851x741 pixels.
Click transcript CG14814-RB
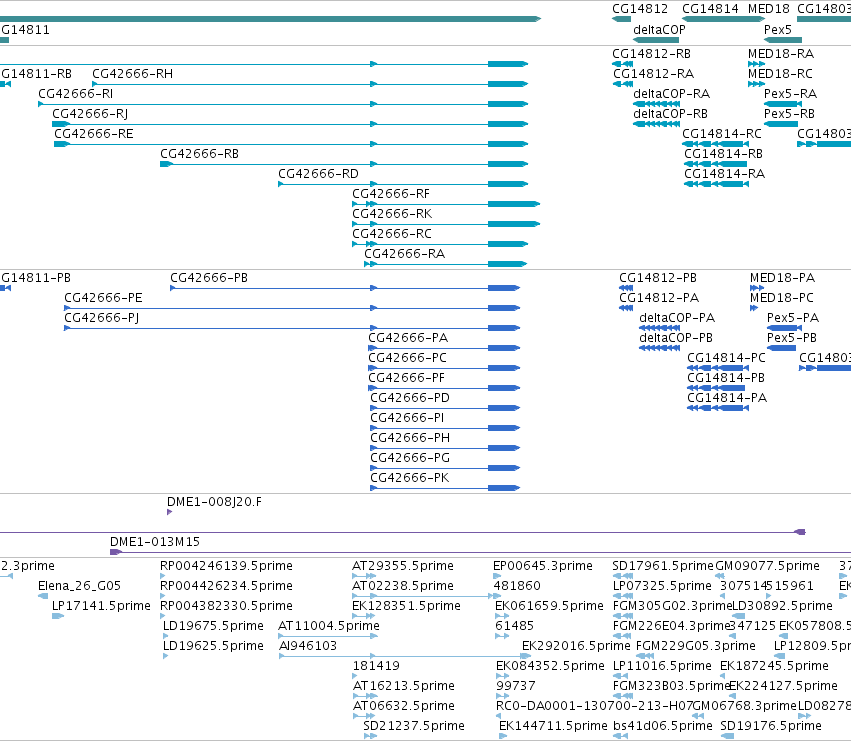[723, 154]
